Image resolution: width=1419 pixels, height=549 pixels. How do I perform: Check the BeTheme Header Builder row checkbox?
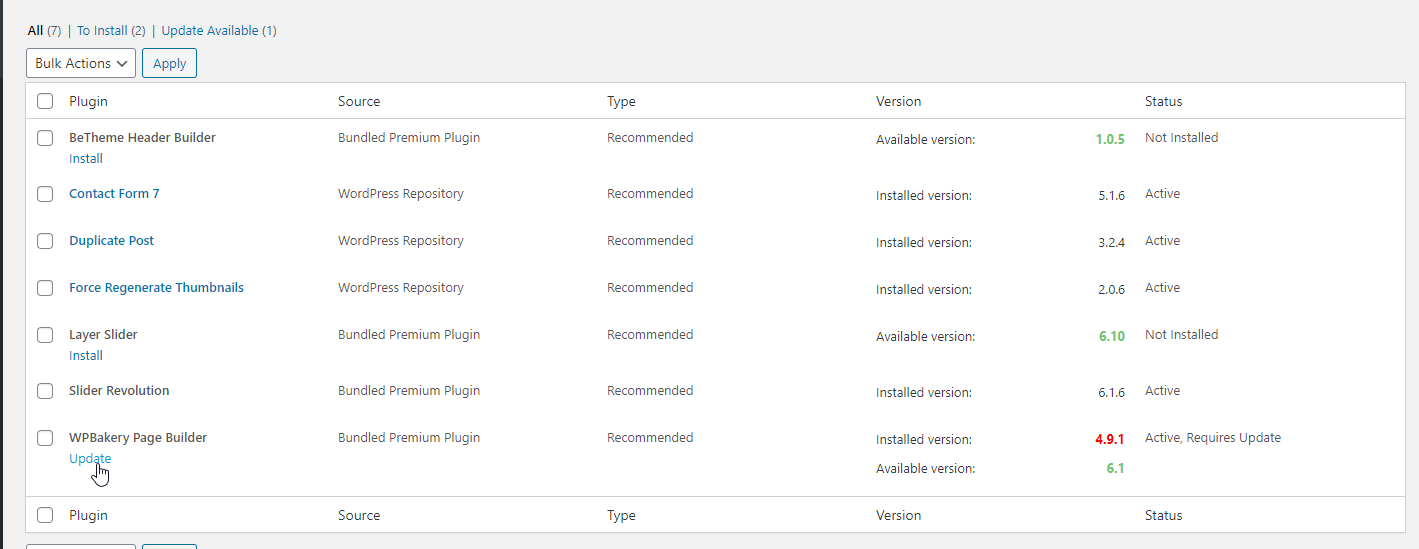(45, 138)
